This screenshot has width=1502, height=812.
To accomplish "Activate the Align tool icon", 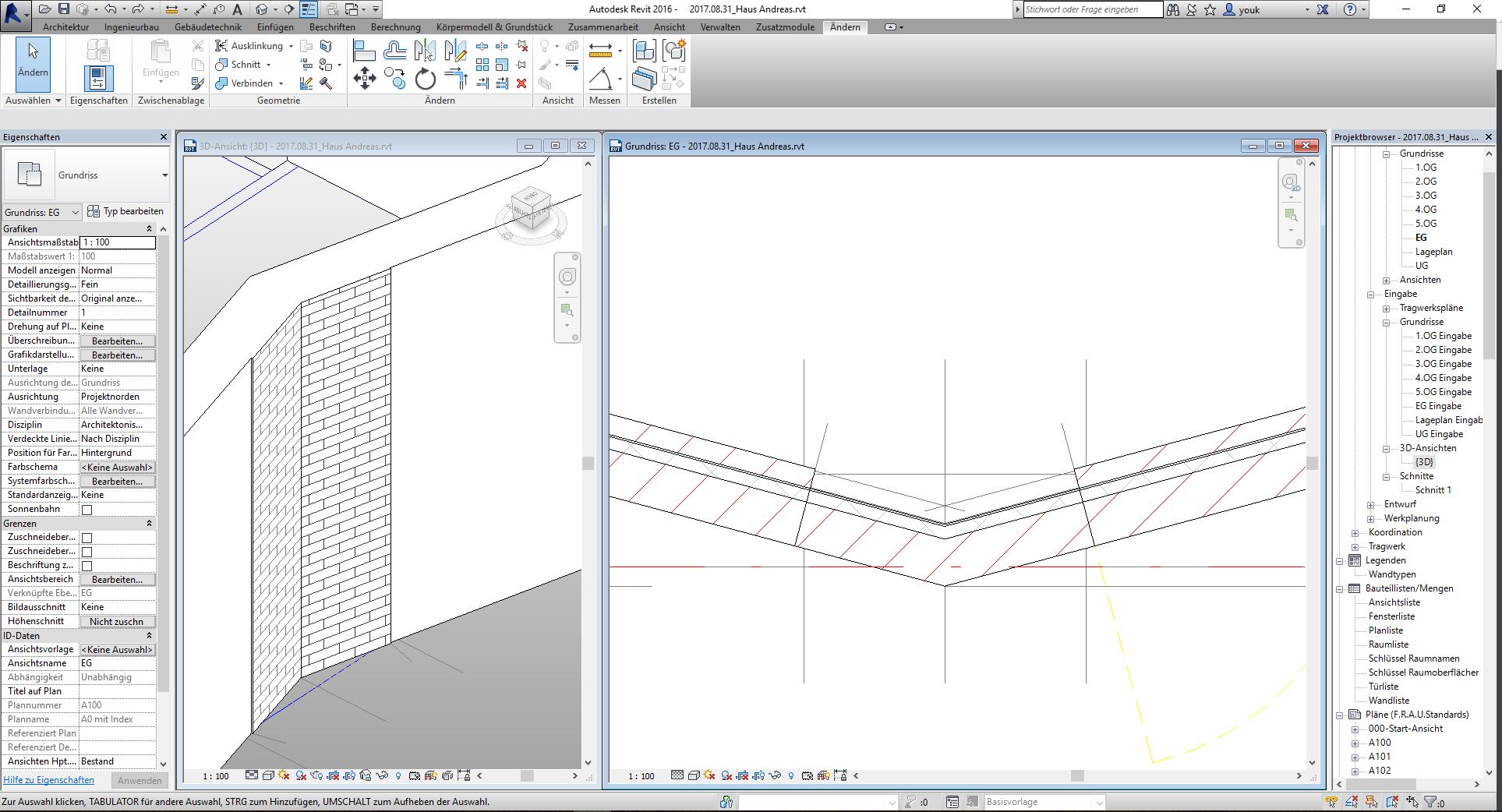I will (x=364, y=51).
